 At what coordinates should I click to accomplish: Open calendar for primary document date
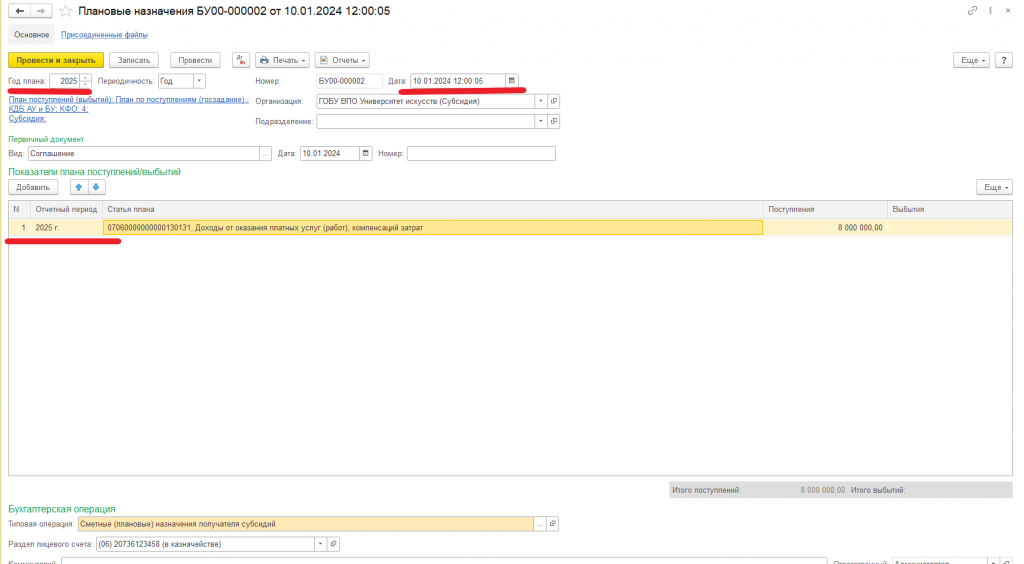coord(366,153)
